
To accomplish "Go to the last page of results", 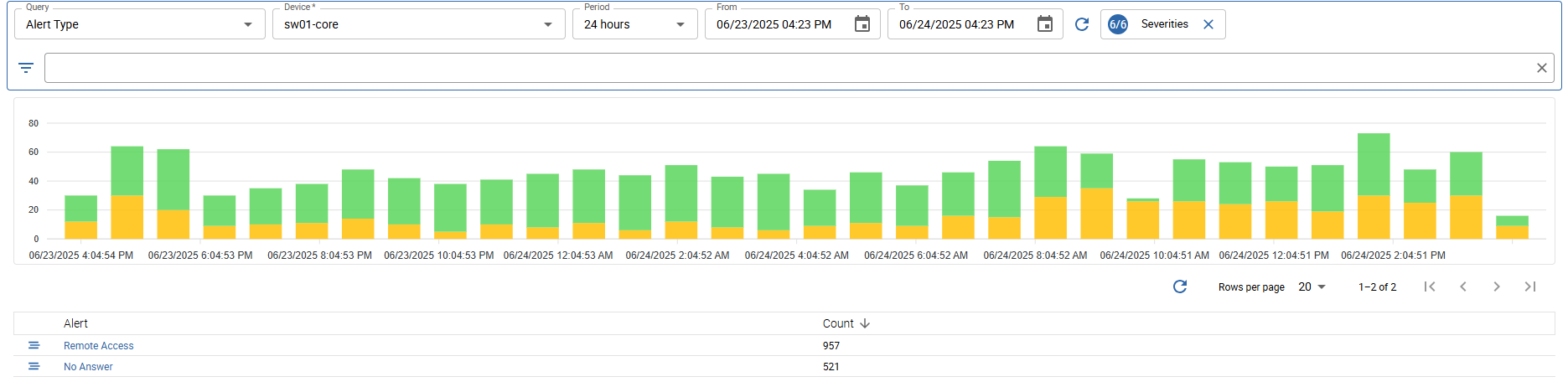I will pos(1530,286).
